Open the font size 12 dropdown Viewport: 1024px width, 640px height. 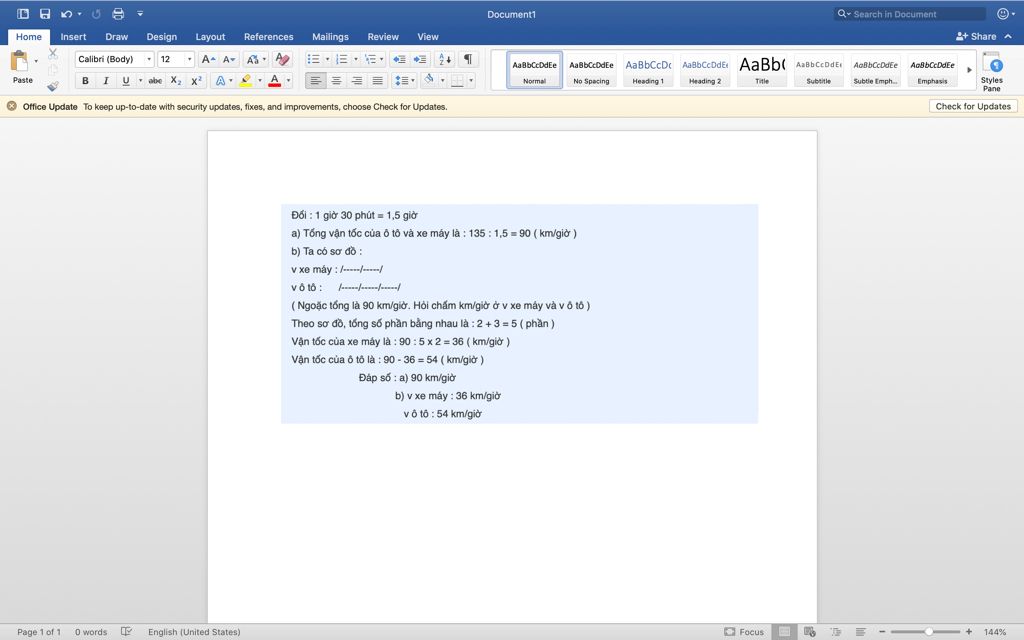[x=189, y=59]
